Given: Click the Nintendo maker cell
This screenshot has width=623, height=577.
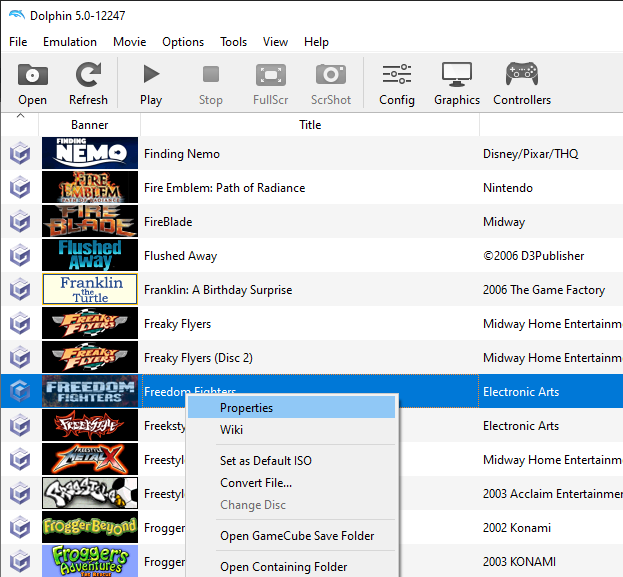Looking at the screenshot, I should coord(508,188).
